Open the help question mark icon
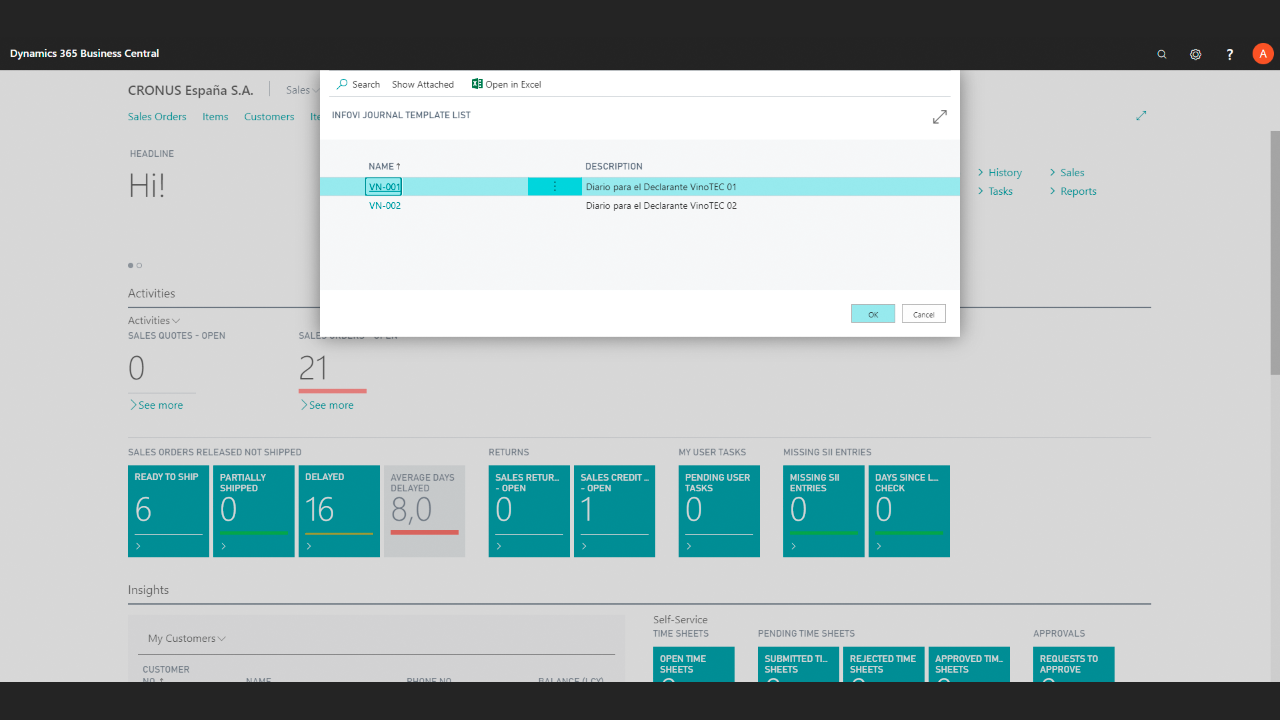This screenshot has width=1280, height=720. point(1230,54)
